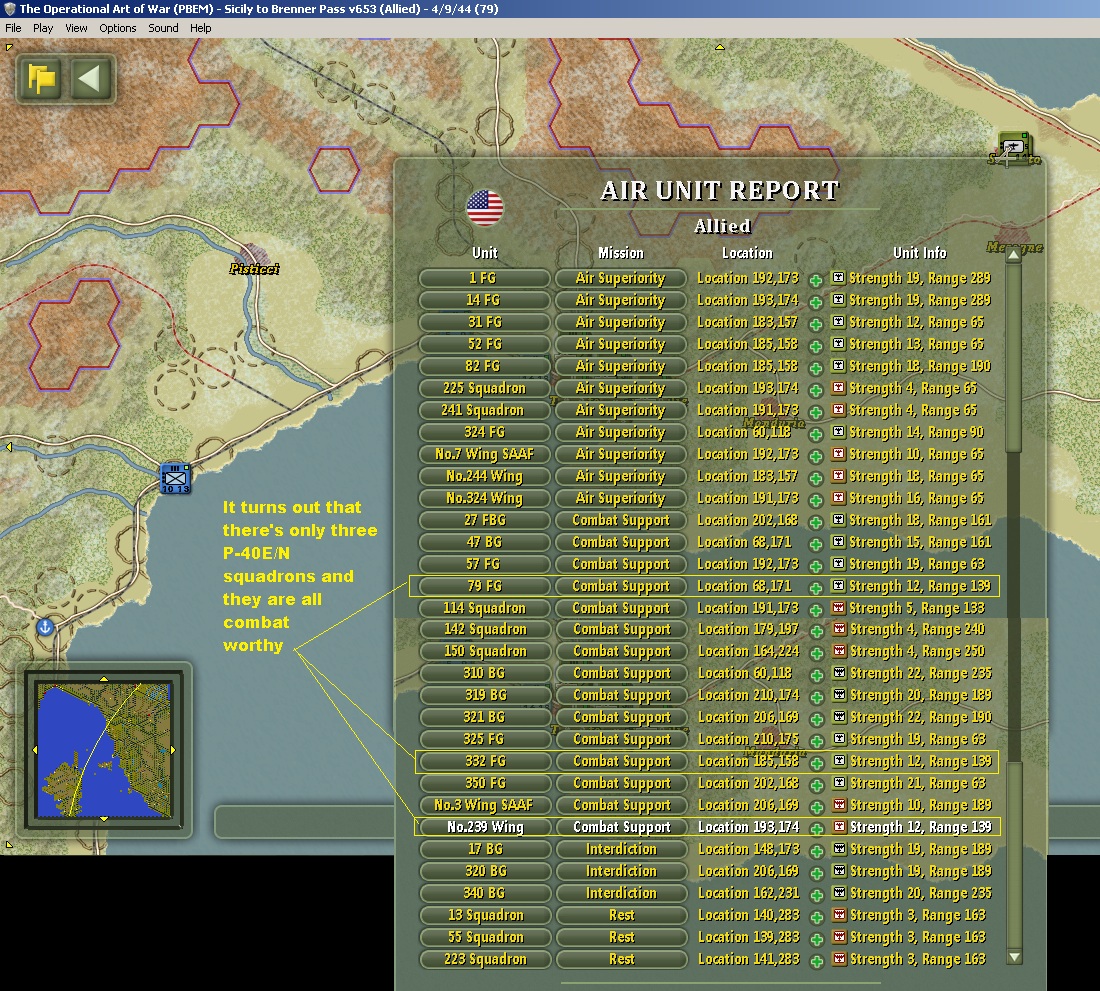
Task: Click the infantry unit counter on the map
Action: point(175,478)
